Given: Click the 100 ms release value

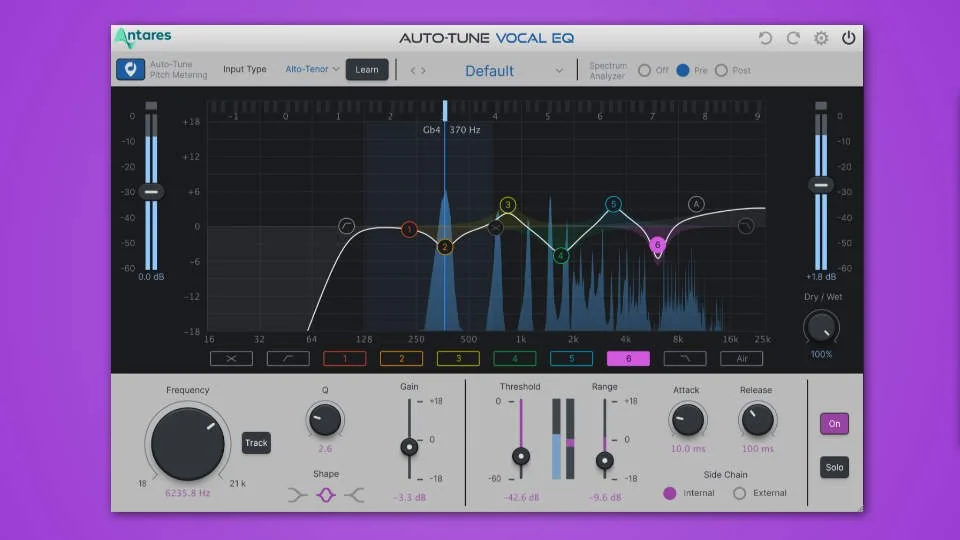Looking at the screenshot, I should (x=758, y=449).
